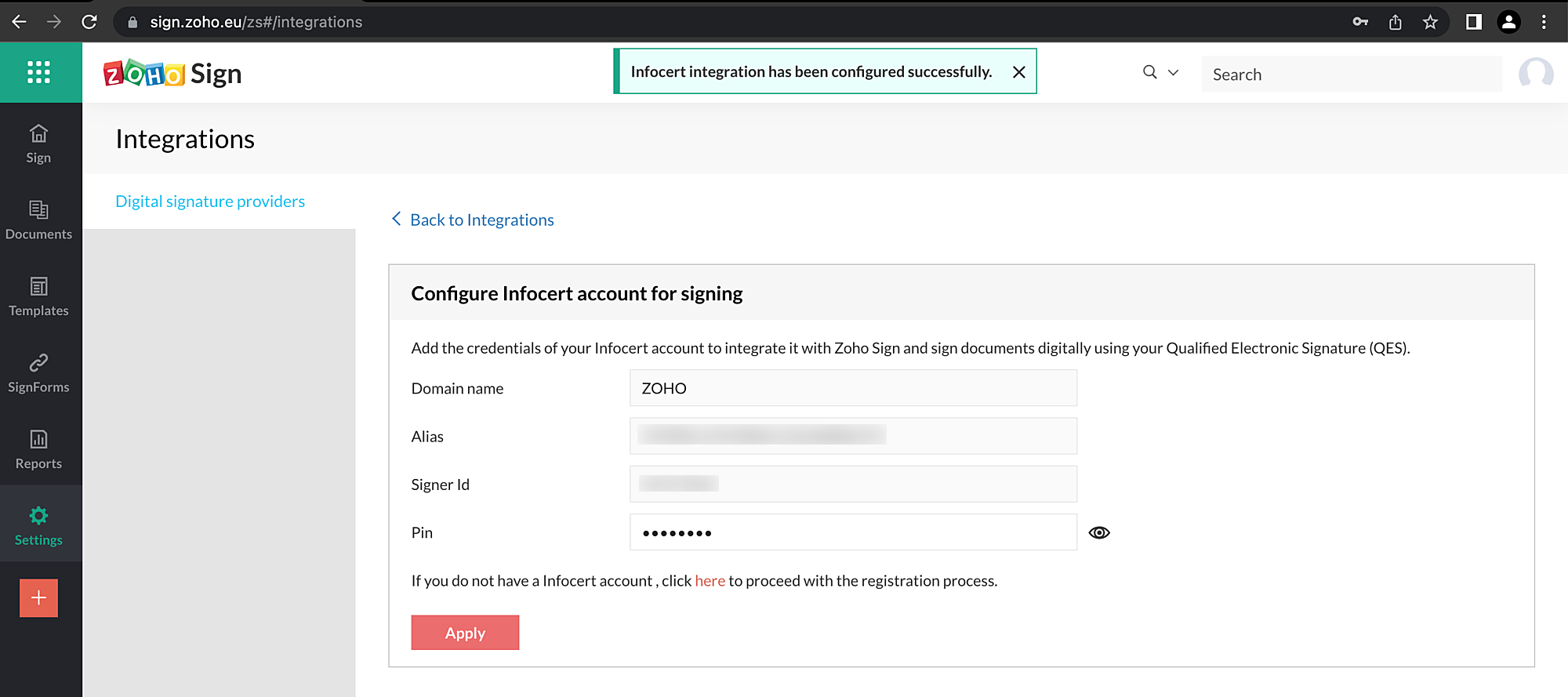Click the browser address bar URL
The width and height of the screenshot is (1568, 697).
pyautogui.click(x=256, y=22)
